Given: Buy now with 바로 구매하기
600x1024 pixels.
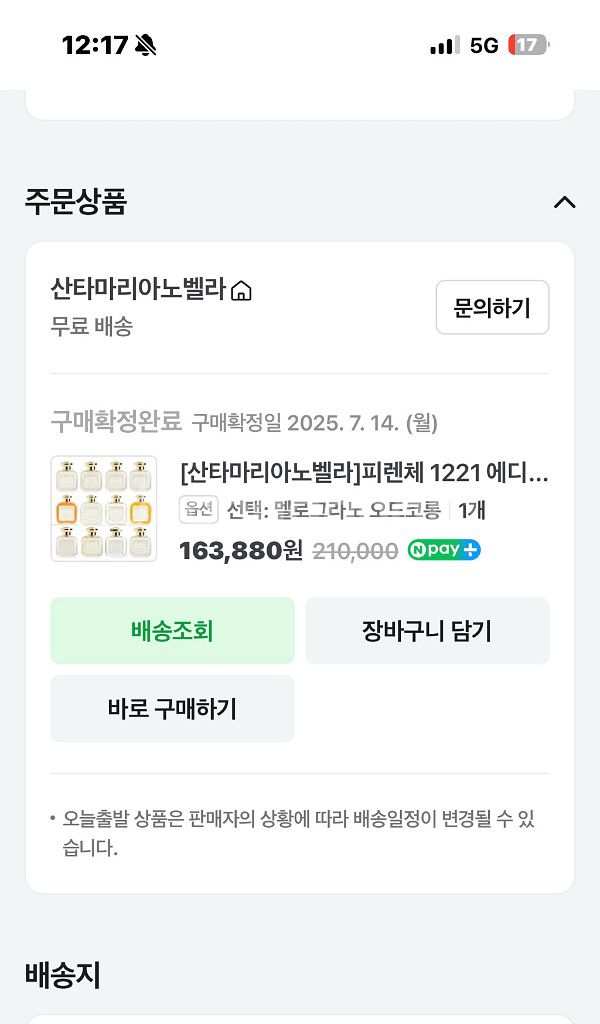Looking at the screenshot, I should [x=172, y=708].
